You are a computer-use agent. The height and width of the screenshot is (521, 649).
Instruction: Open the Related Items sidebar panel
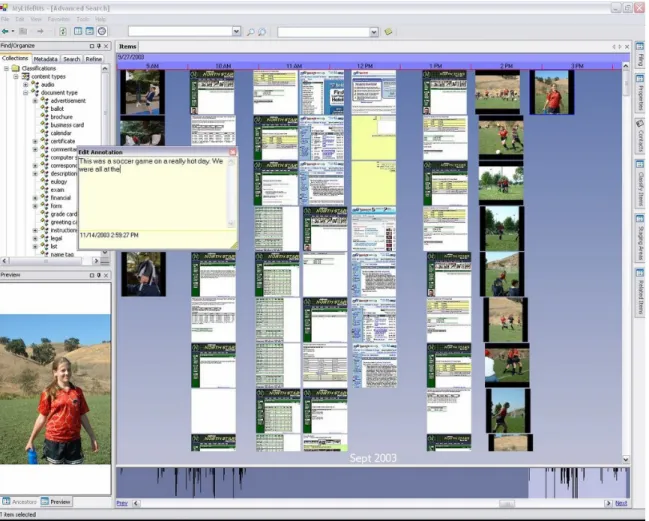640,292
